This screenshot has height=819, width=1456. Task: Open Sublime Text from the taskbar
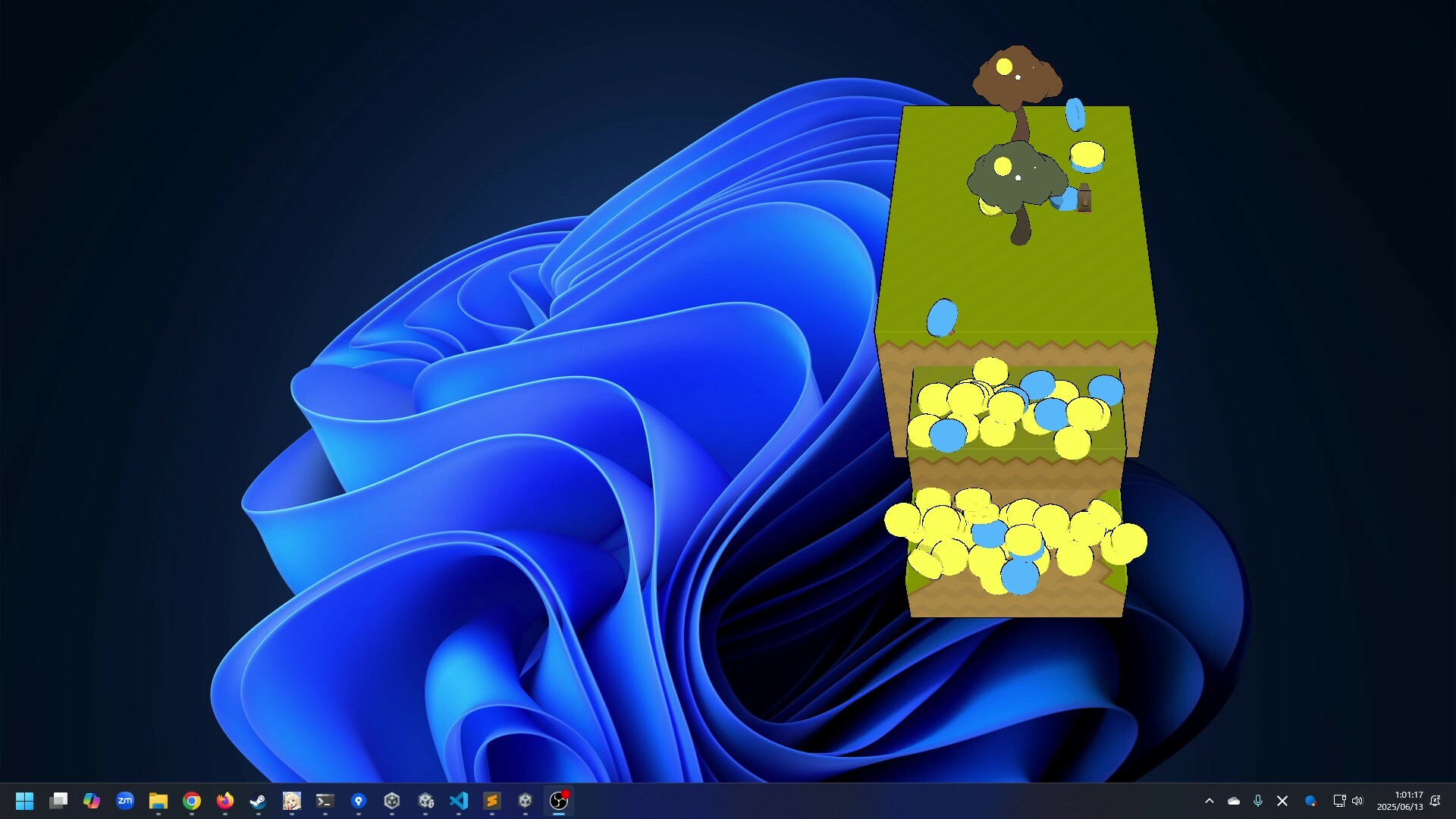pos(492,800)
